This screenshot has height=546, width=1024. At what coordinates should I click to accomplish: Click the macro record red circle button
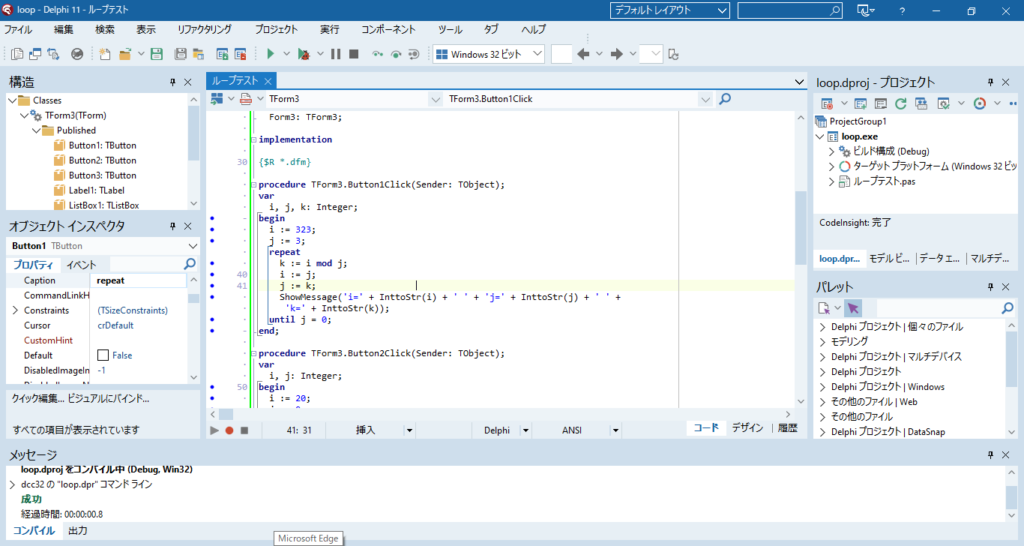tap(229, 430)
